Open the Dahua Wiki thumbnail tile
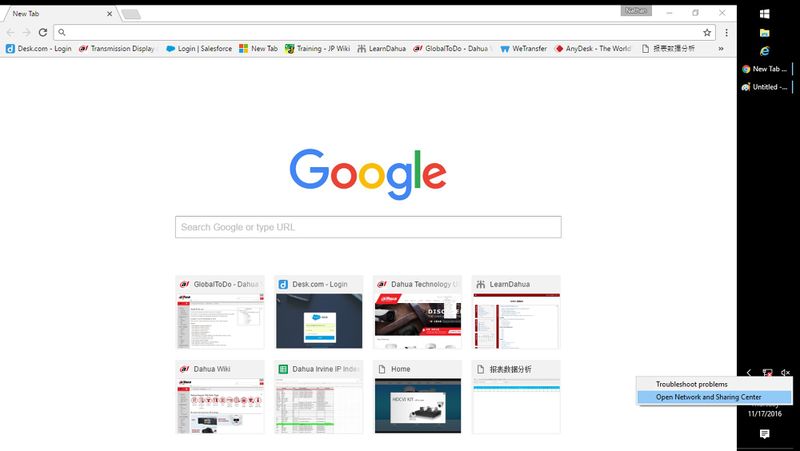The height and width of the screenshot is (451, 800). tap(220, 397)
